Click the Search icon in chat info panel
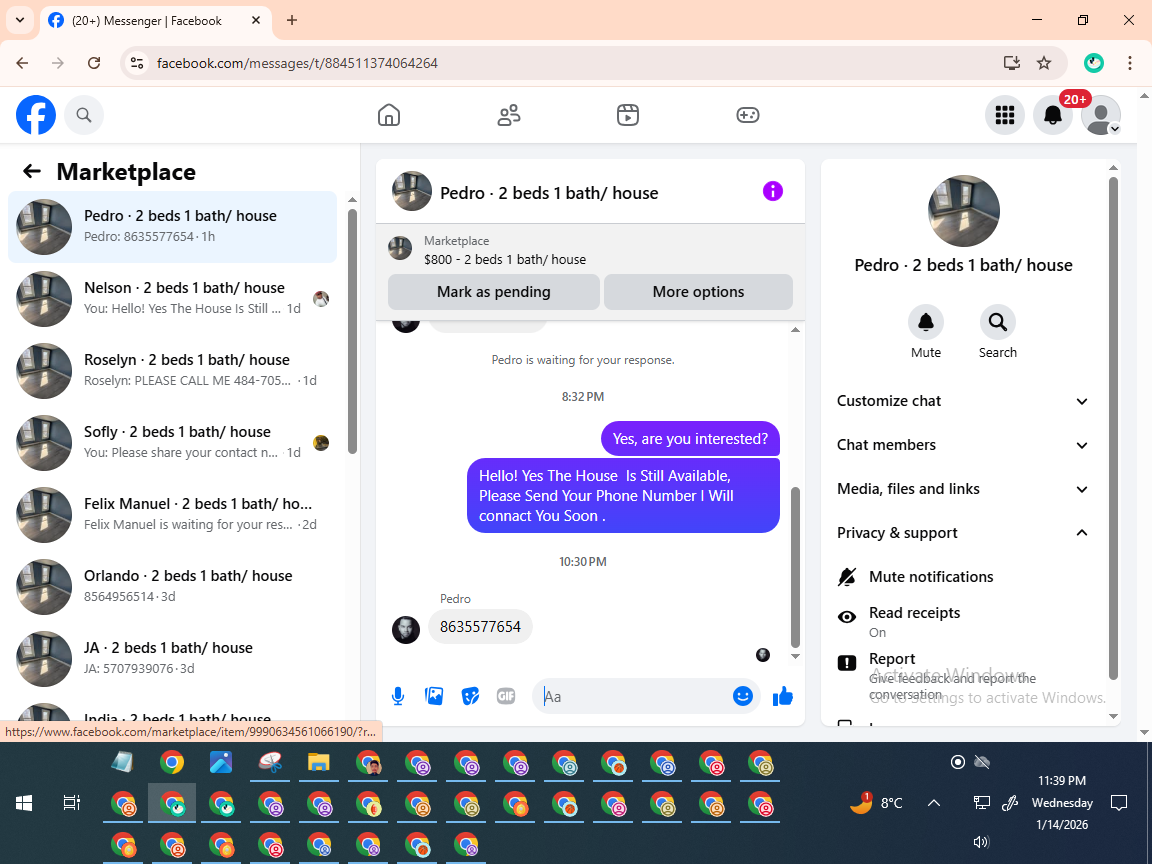 click(998, 322)
